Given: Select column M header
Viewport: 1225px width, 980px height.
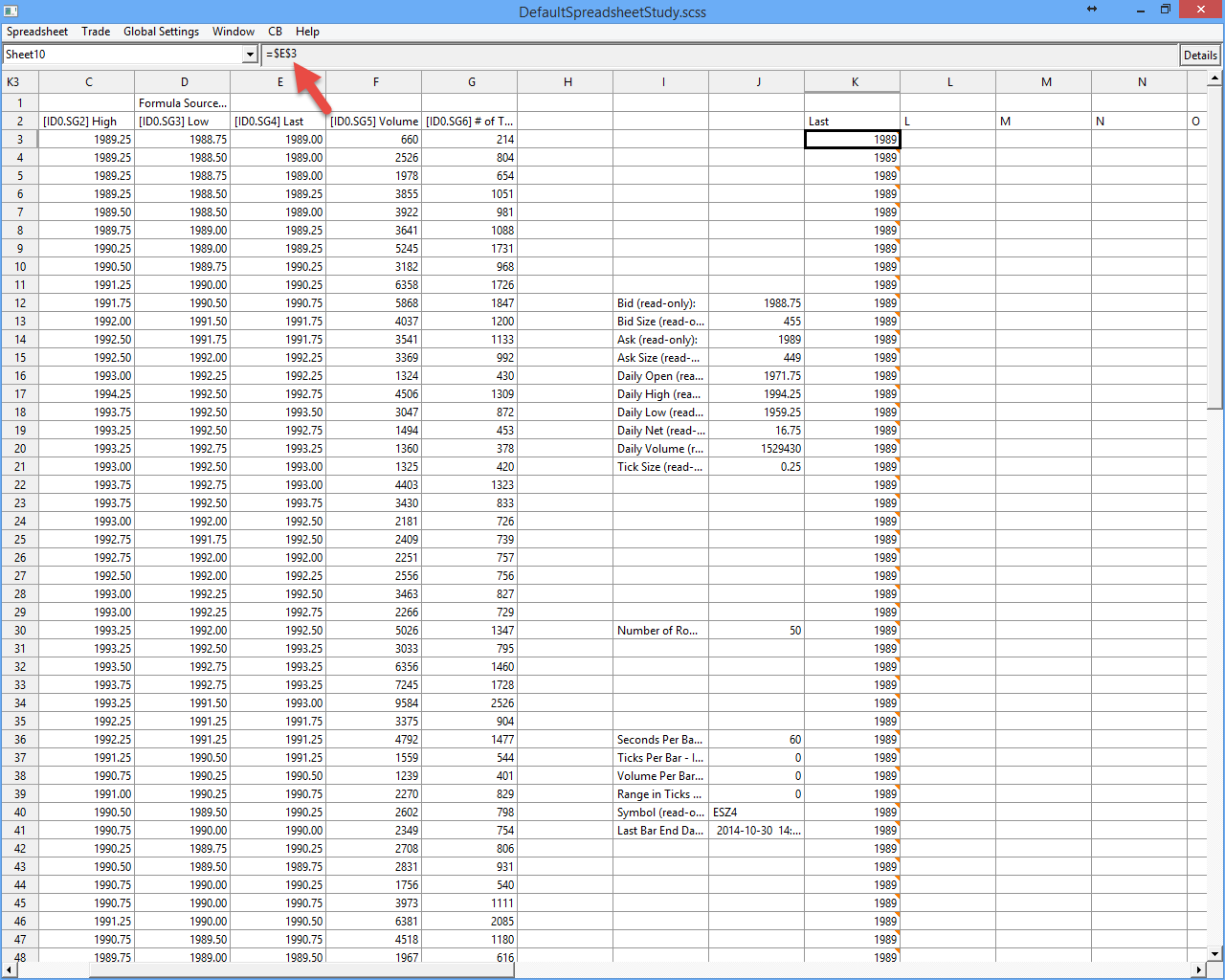Looking at the screenshot, I should (x=1044, y=82).
